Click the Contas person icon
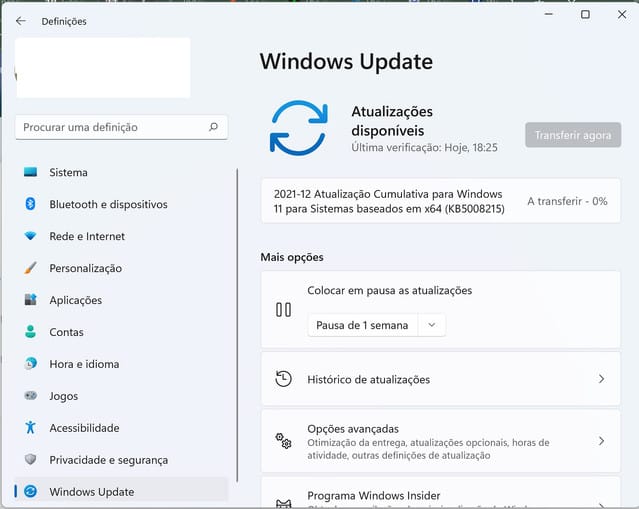 pos(30,332)
